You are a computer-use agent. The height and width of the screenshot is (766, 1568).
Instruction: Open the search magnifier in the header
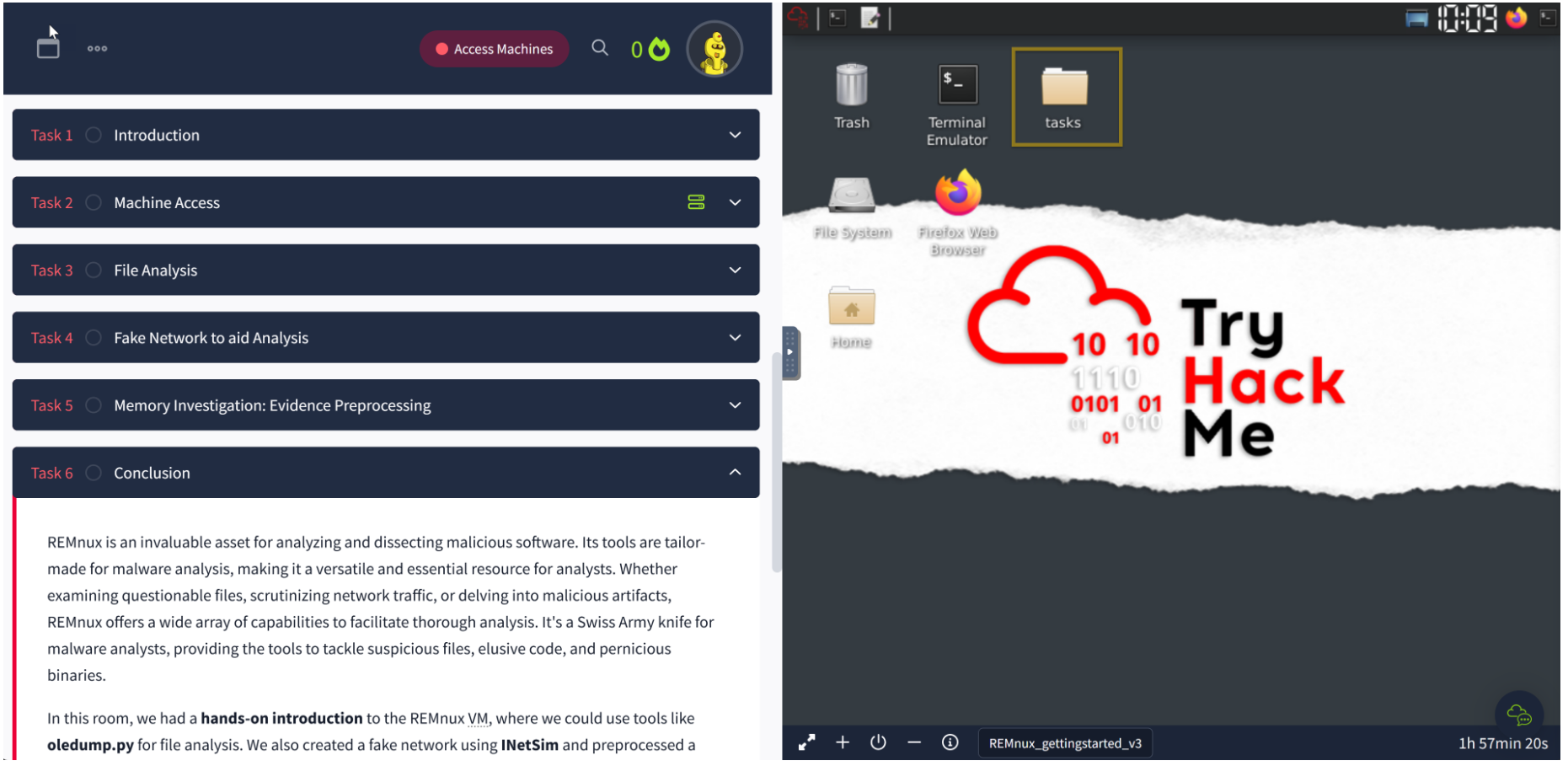coord(600,48)
